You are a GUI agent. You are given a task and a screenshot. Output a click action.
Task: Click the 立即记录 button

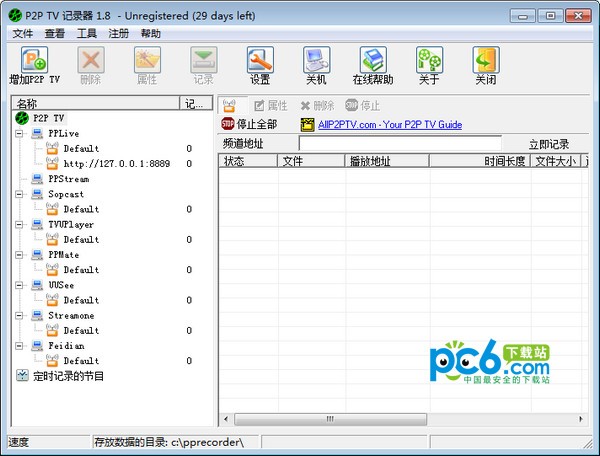(549, 144)
